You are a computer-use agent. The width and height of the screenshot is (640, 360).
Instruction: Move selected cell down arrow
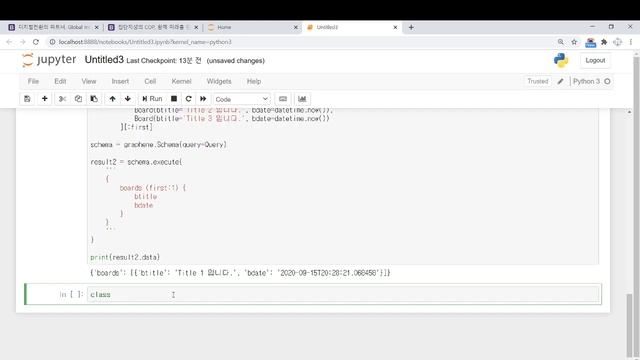(x=128, y=99)
